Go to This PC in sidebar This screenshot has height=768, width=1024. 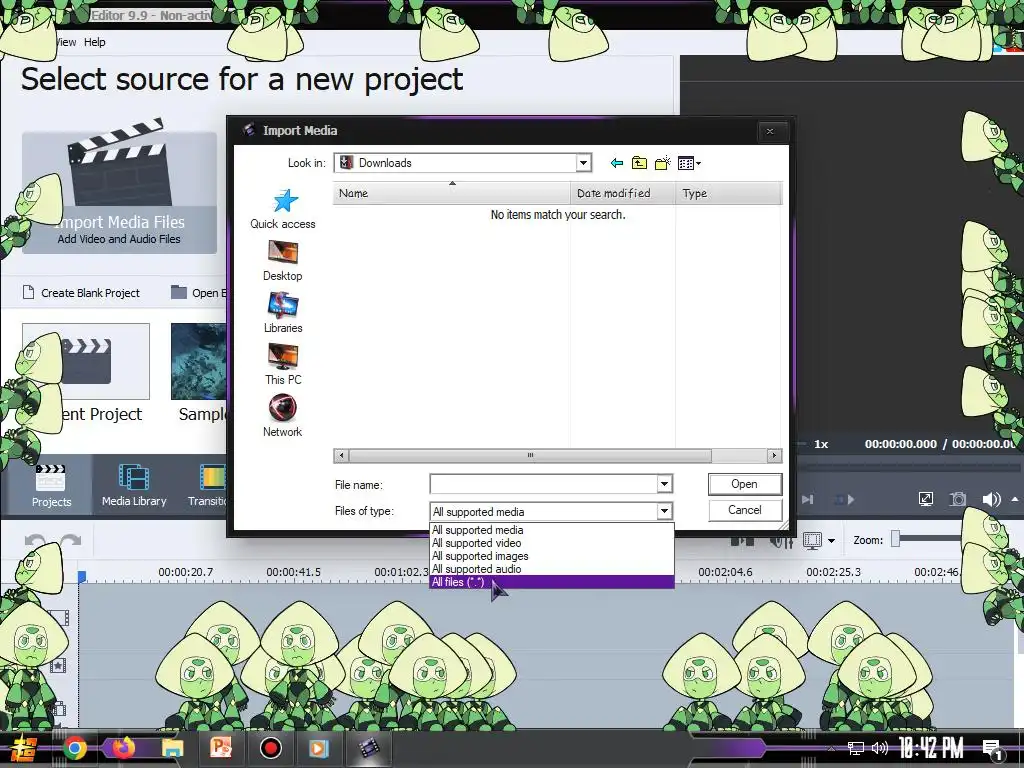tap(283, 364)
